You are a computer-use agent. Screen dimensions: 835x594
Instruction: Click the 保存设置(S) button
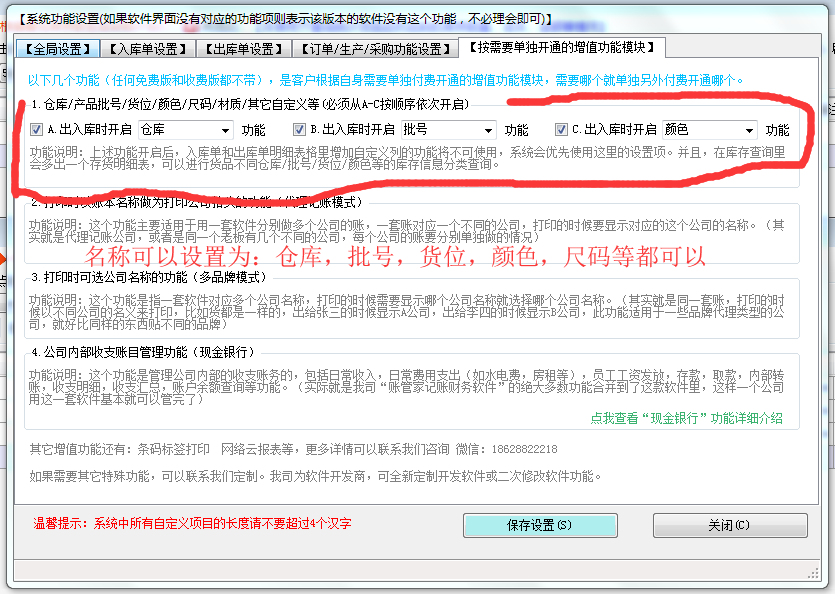pos(540,525)
